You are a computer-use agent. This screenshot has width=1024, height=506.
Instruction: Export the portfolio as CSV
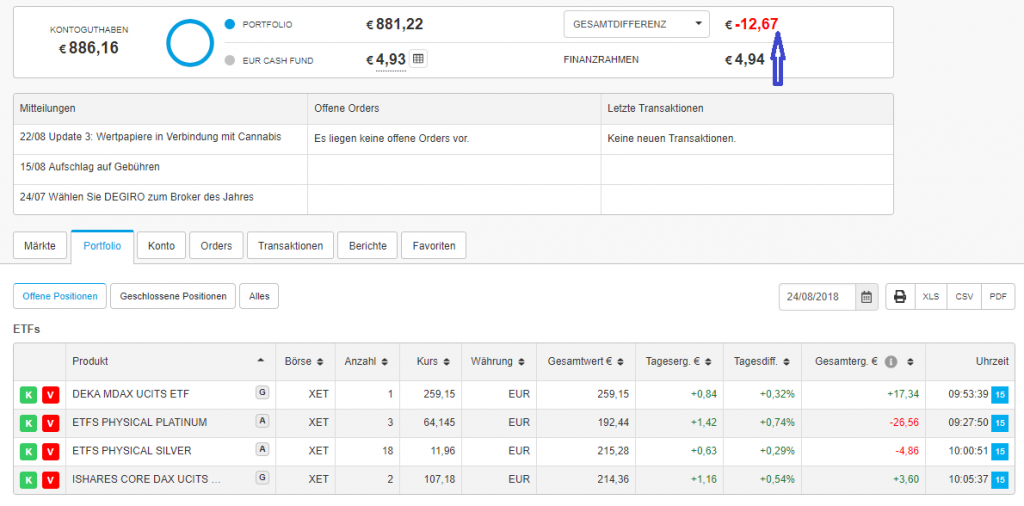(964, 296)
